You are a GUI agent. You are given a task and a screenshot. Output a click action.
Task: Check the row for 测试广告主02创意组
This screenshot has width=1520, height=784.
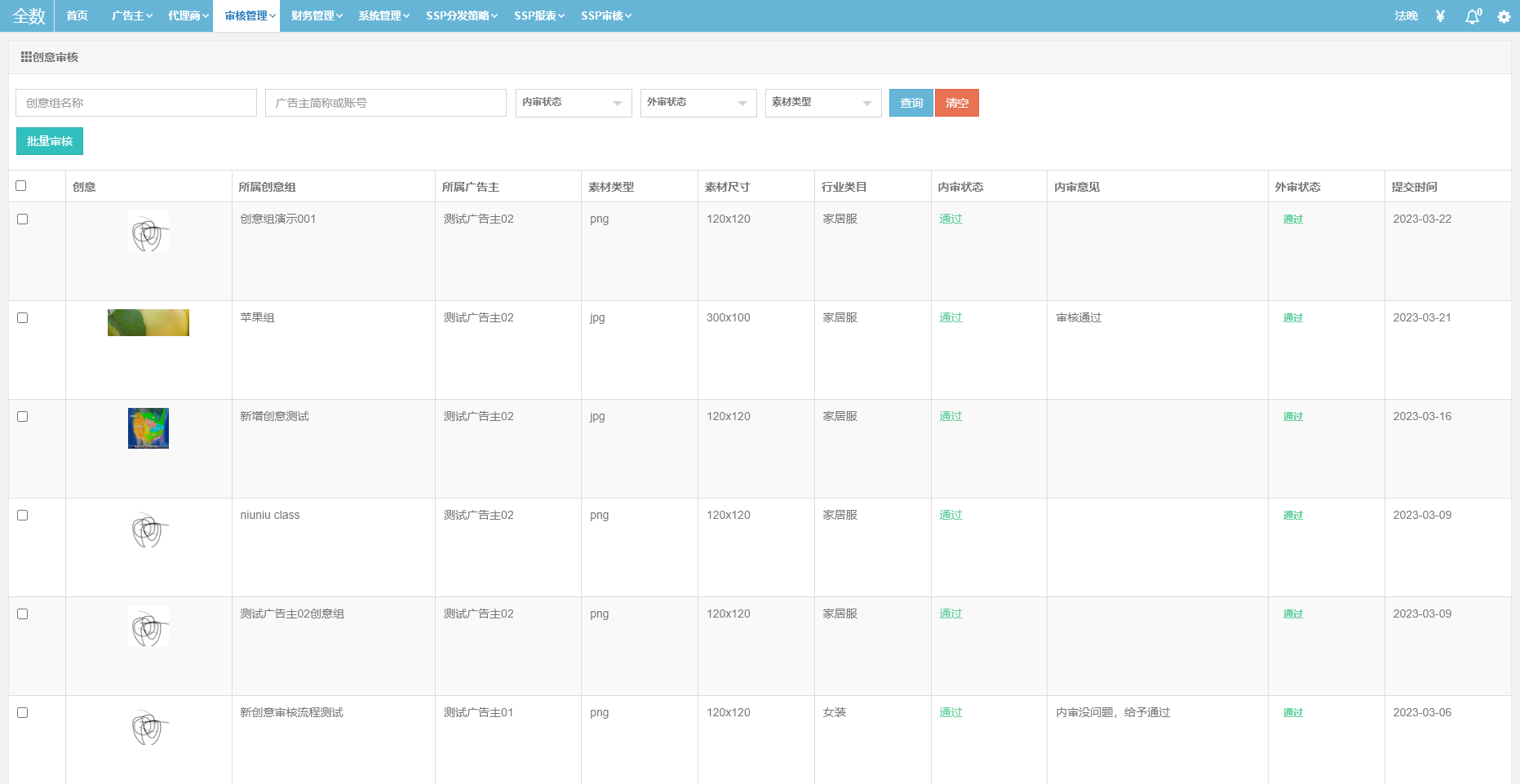click(x=23, y=614)
